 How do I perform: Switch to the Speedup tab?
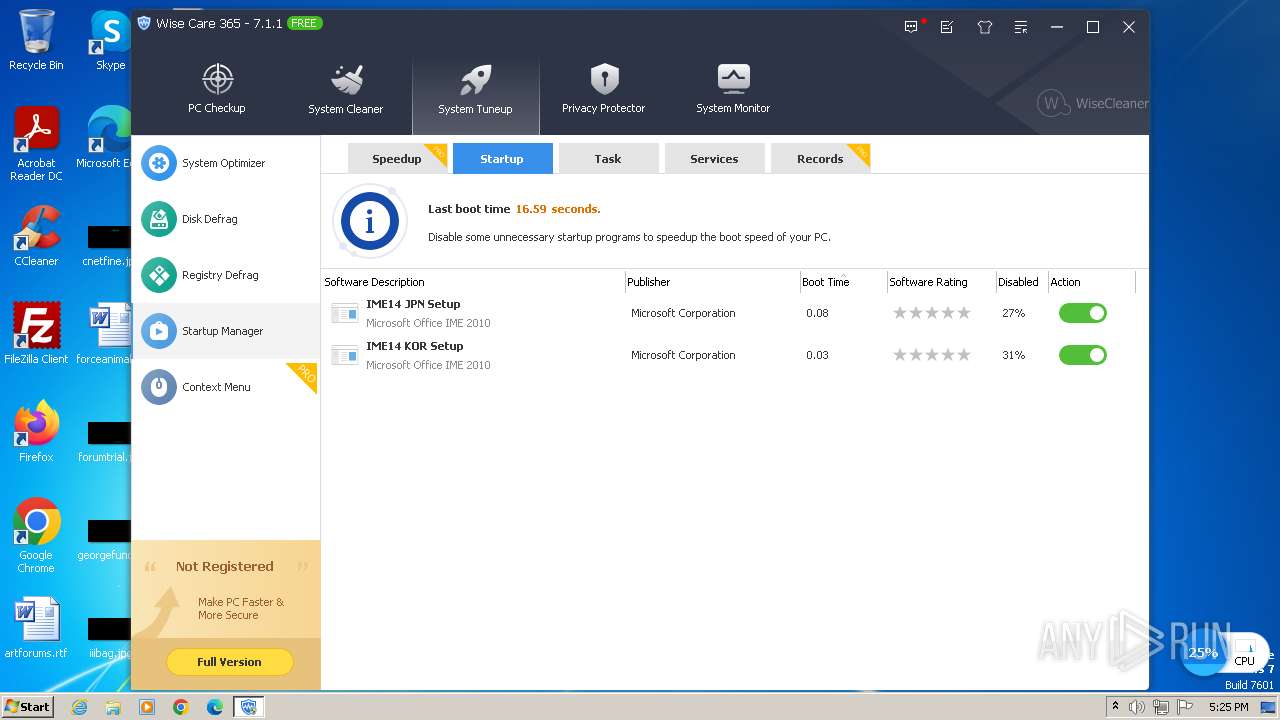397,159
